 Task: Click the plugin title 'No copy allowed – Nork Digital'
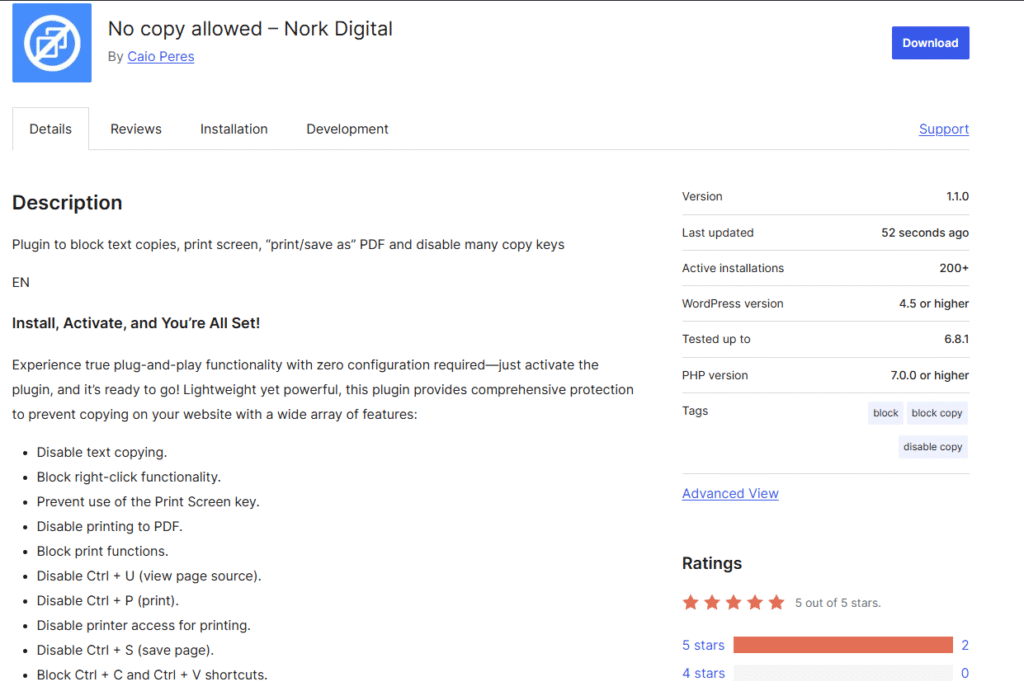(250, 29)
